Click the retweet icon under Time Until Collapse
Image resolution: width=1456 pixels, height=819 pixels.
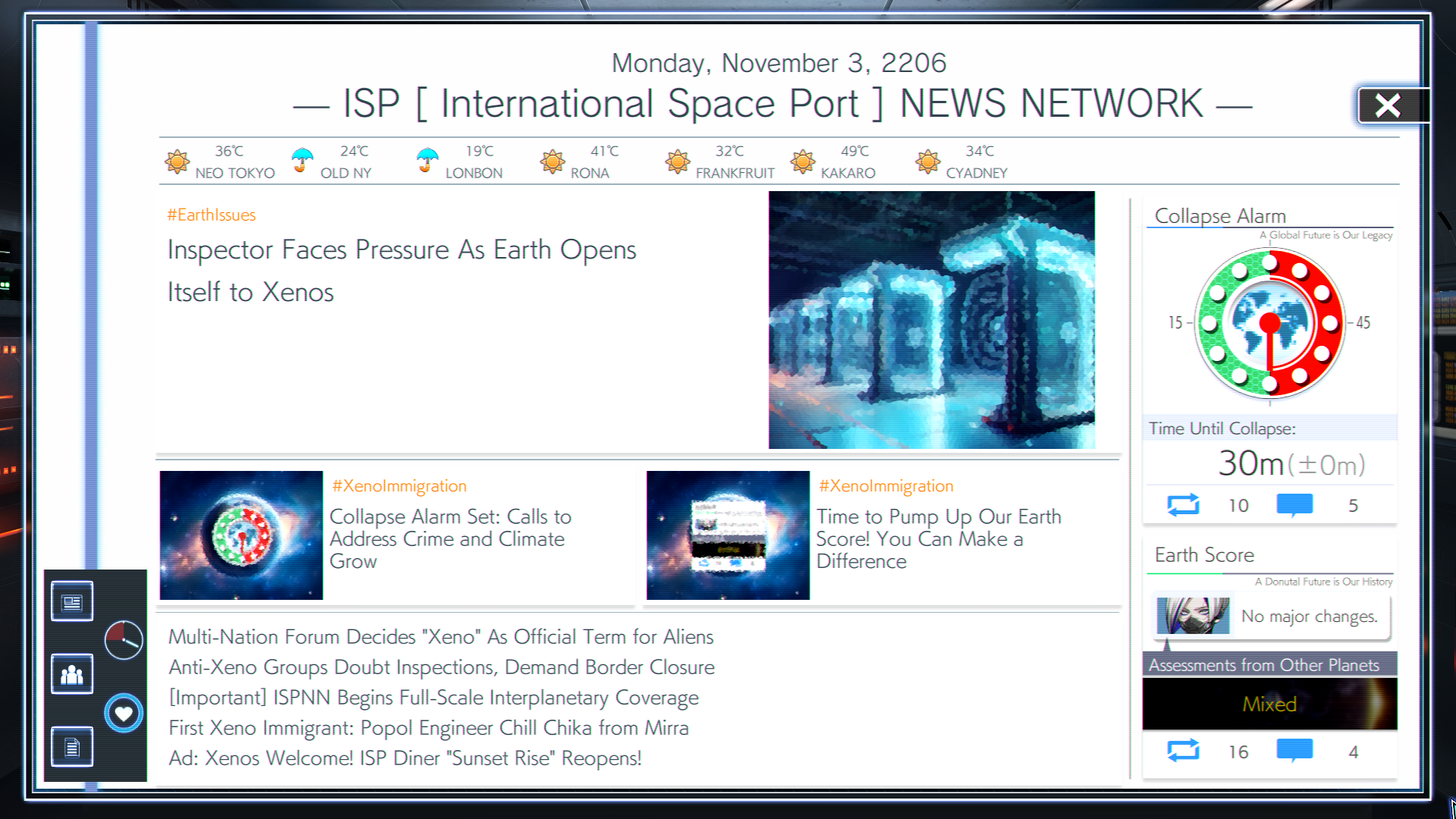point(1184,504)
